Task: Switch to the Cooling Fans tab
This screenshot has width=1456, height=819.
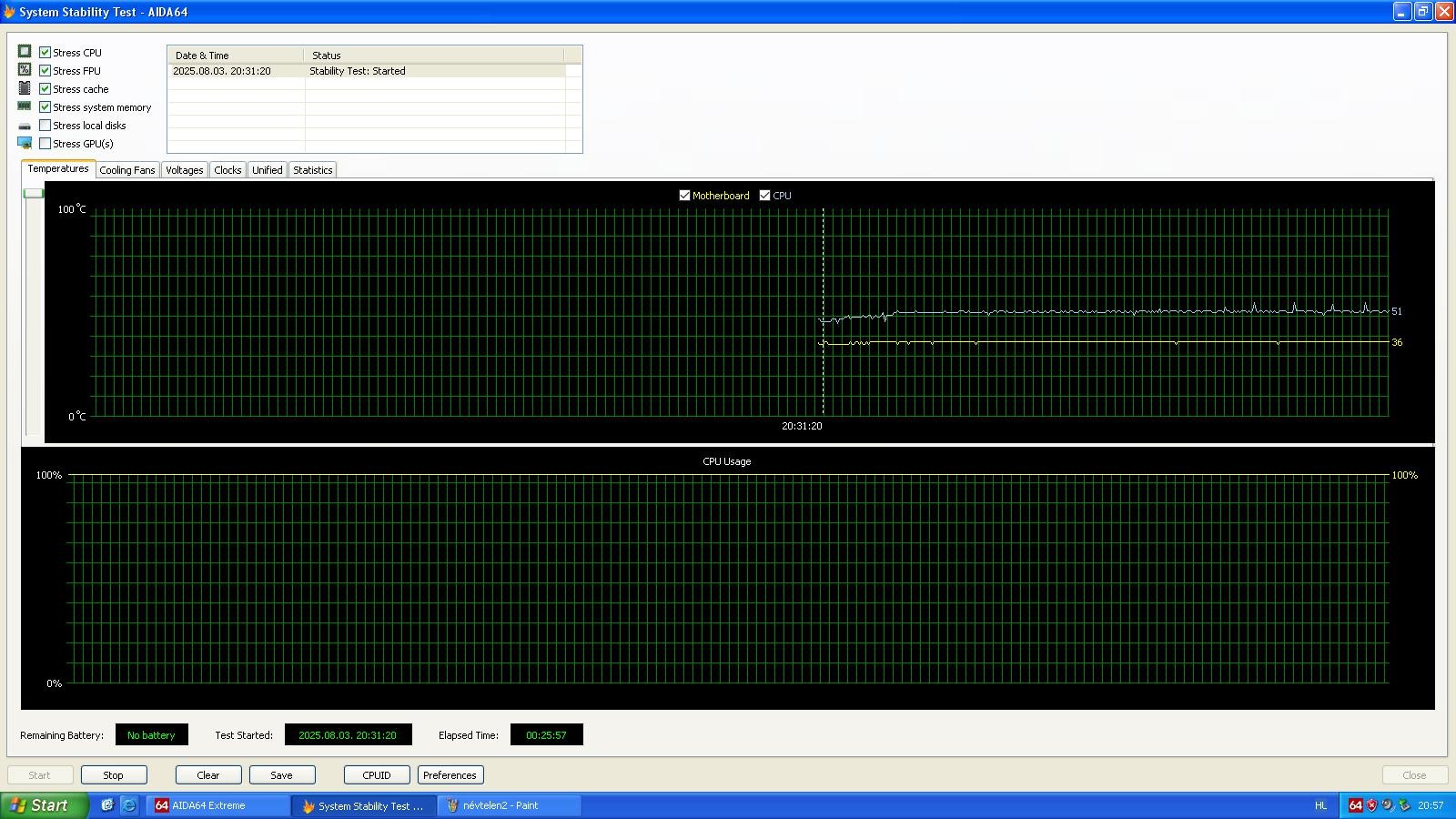Action: point(127,170)
